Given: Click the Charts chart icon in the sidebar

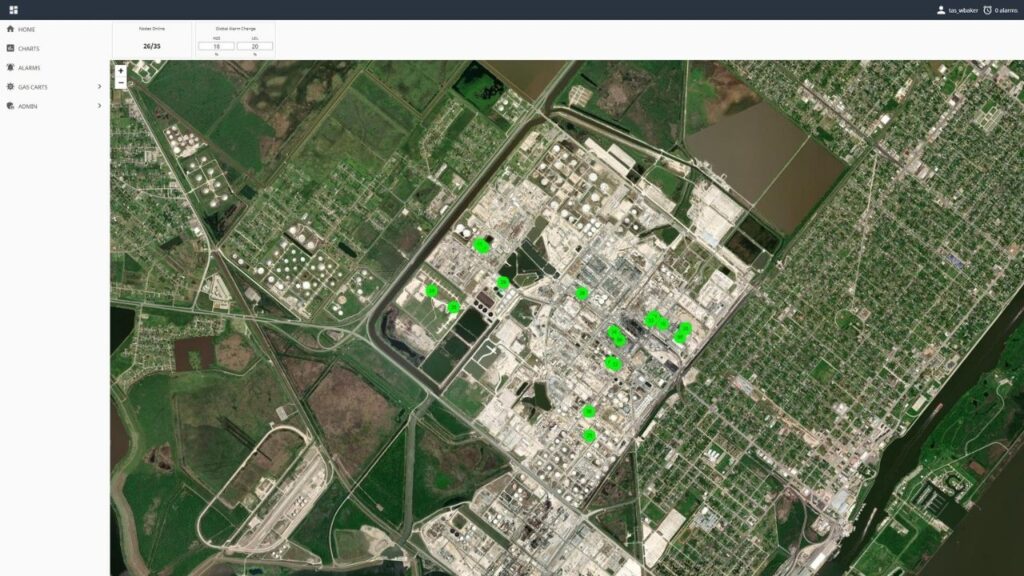Looking at the screenshot, I should [x=10, y=48].
